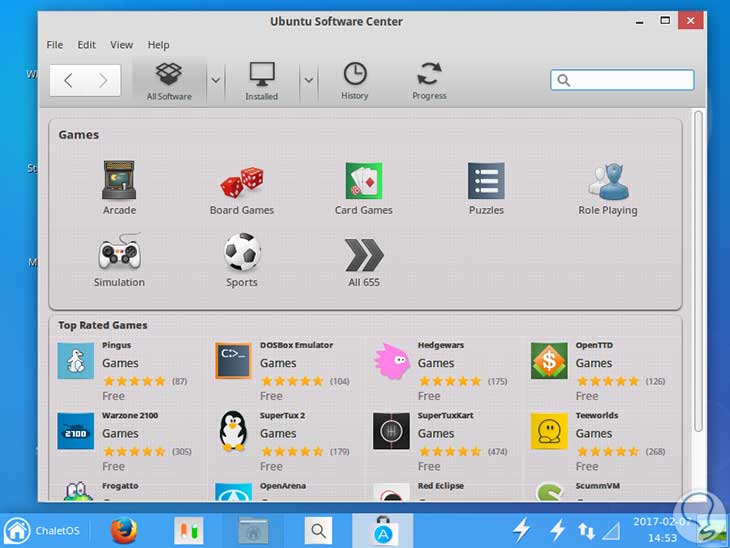Click the Games section heading
Image resolution: width=730 pixels, height=548 pixels.
pos(79,135)
